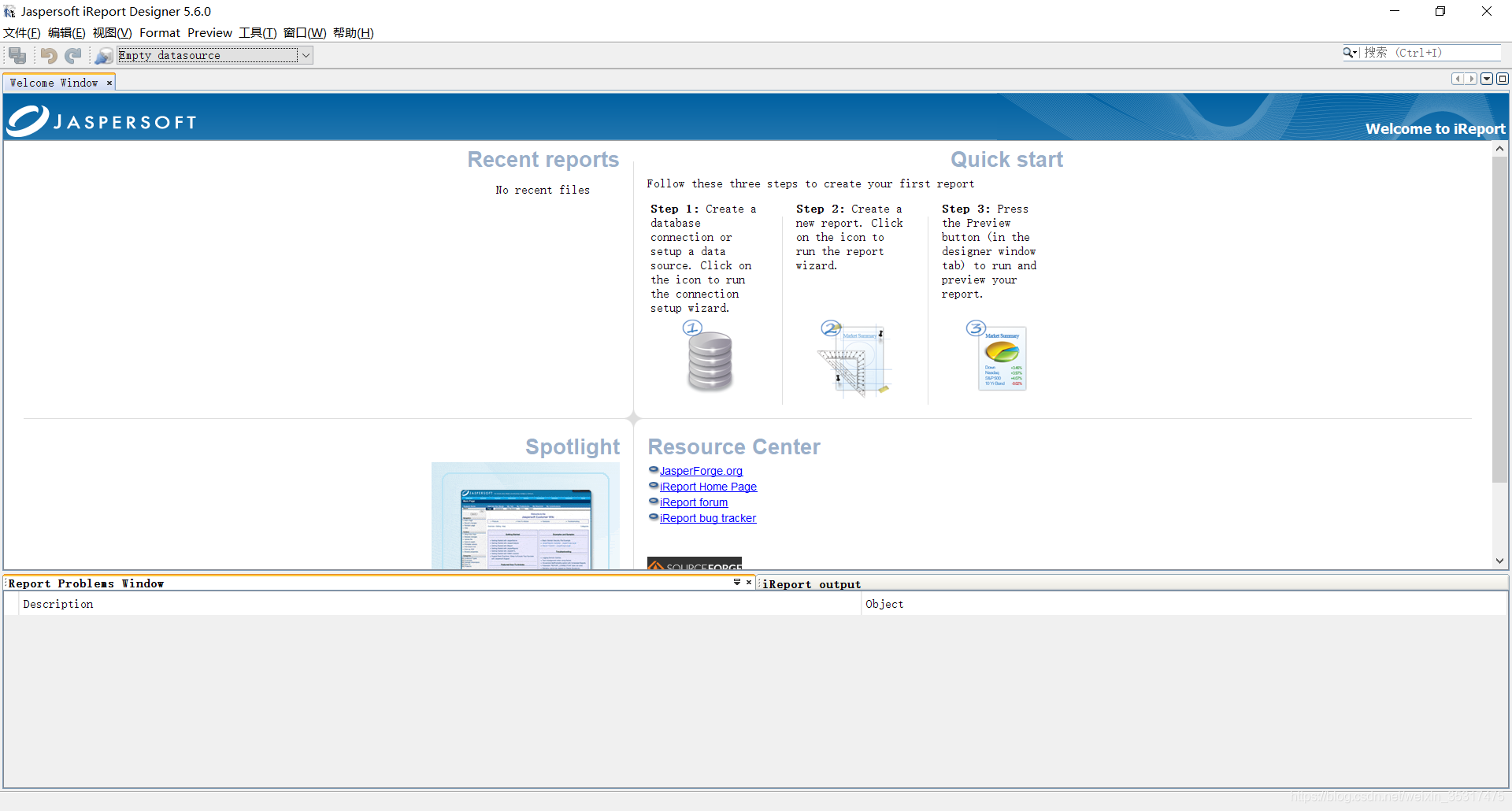This screenshot has height=811, width=1512.
Task: Click the welcome page scrollbar down arrow
Action: tap(1500, 561)
